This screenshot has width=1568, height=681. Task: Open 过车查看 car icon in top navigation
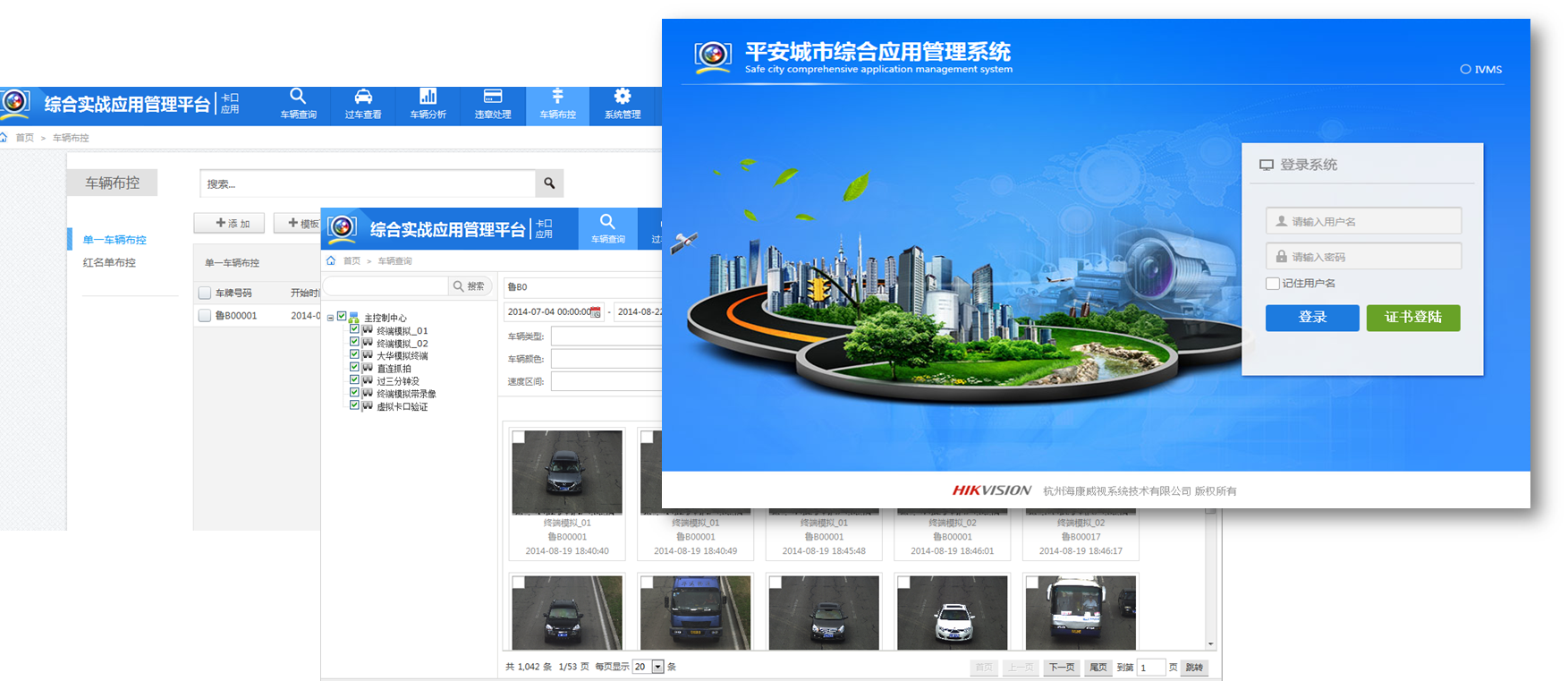point(363,104)
